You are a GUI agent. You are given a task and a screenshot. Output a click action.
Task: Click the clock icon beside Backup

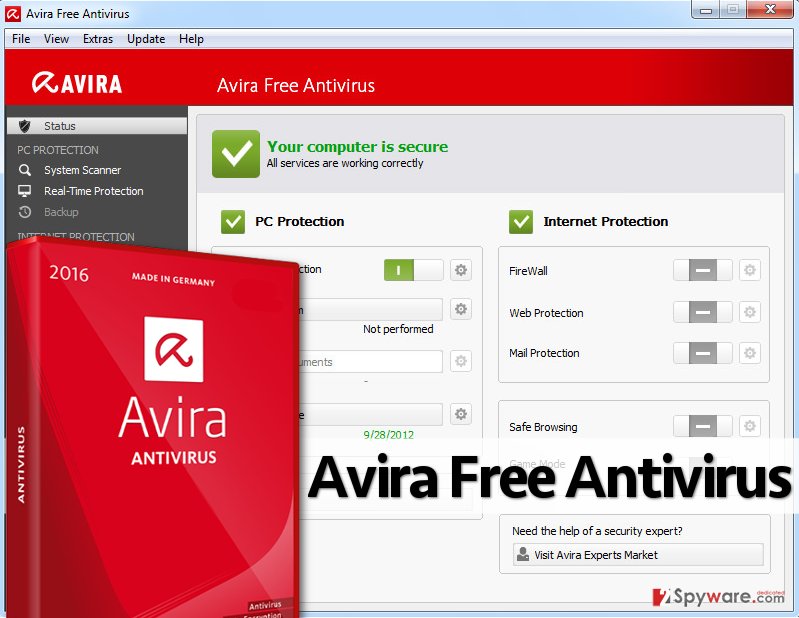click(24, 212)
